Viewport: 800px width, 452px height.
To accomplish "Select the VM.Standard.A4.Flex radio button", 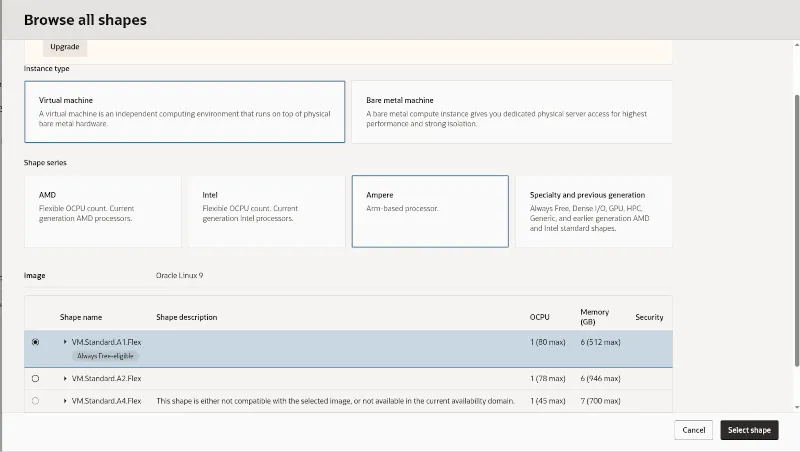I will click(35, 401).
